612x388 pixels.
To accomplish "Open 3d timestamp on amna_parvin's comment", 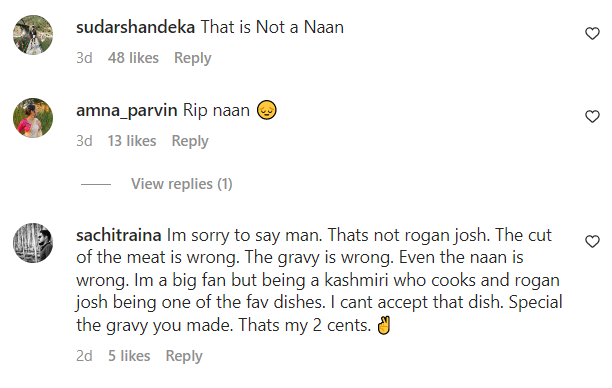I will coord(84,141).
